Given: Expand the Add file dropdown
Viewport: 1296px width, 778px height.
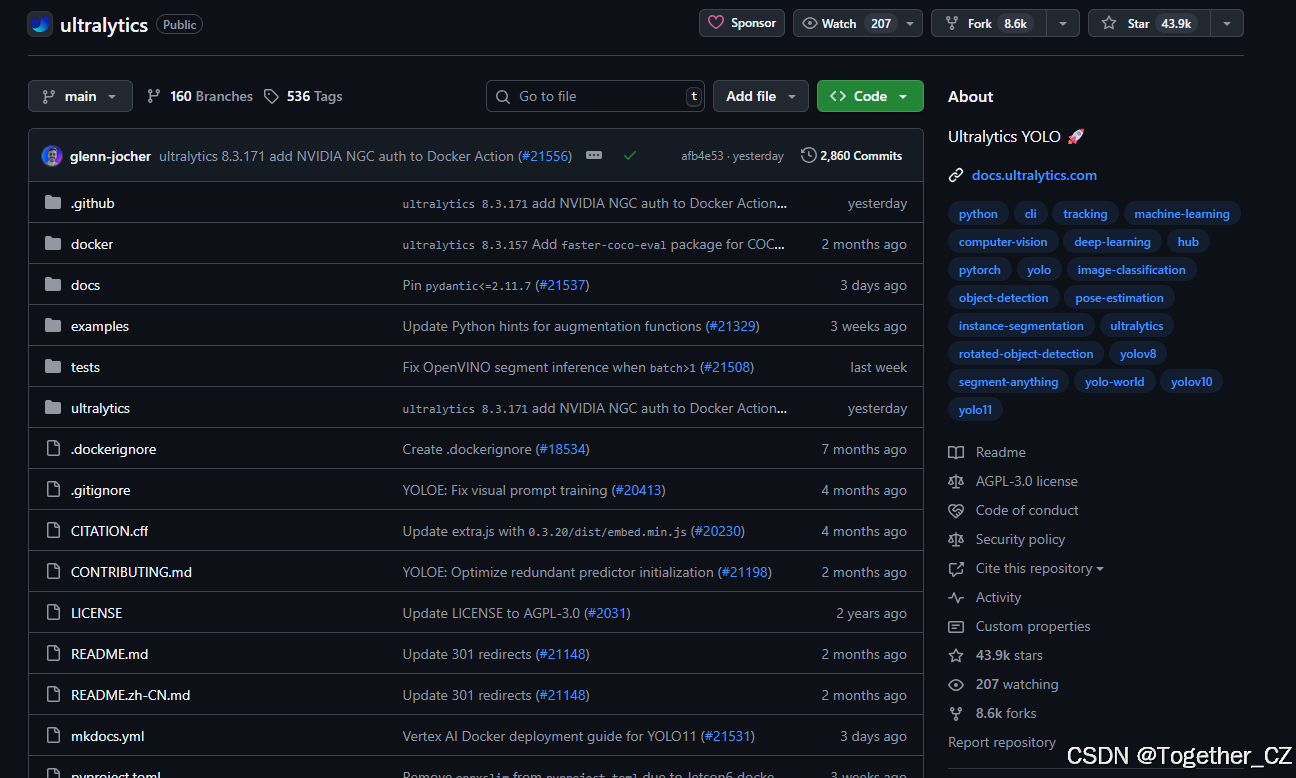Looking at the screenshot, I should (760, 96).
